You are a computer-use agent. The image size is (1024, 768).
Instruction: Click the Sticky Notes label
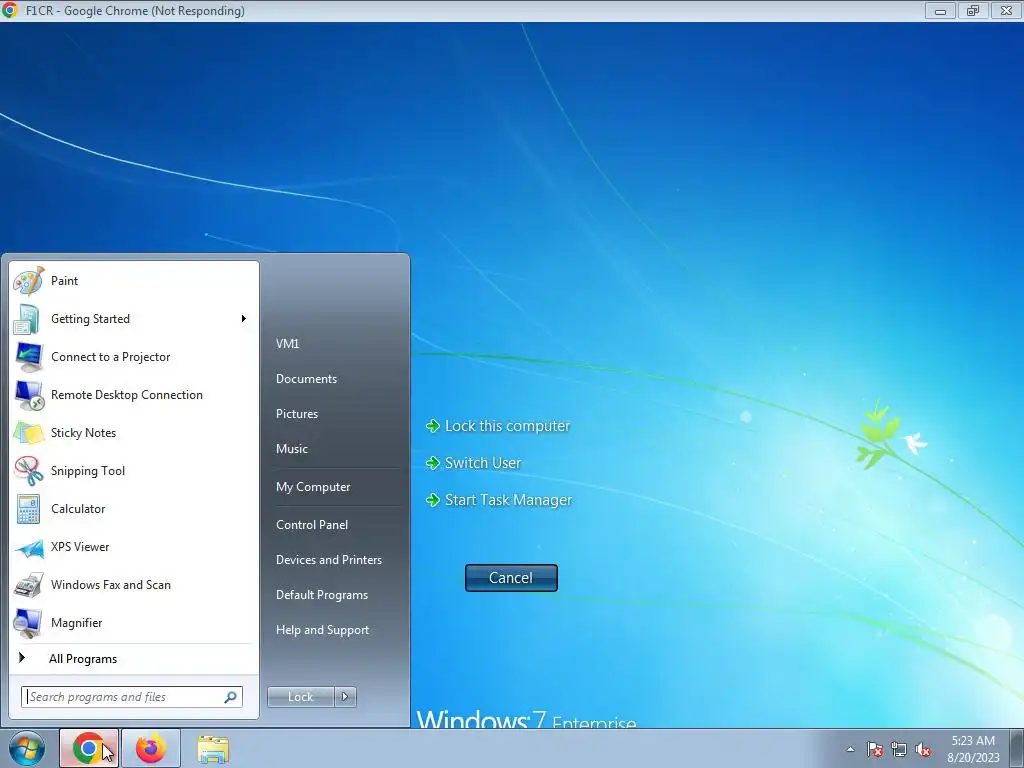point(83,433)
